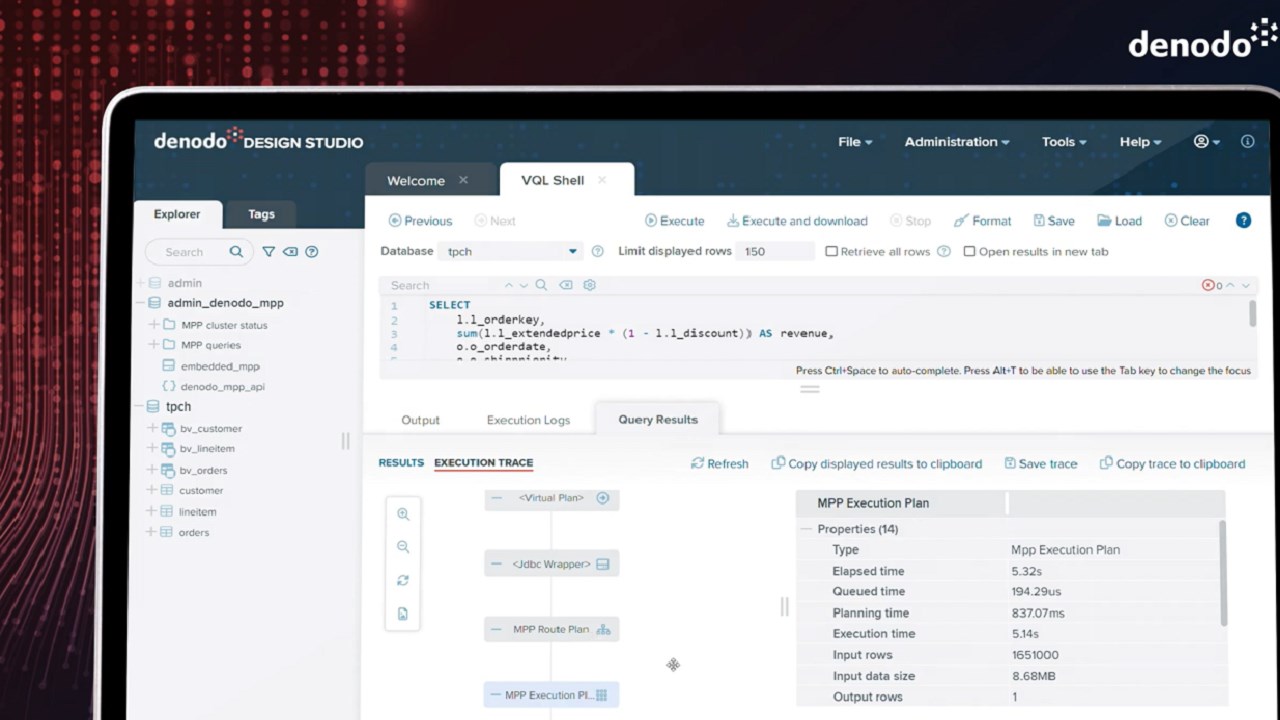Select the embedded_mpp item in Explorer

point(220,366)
